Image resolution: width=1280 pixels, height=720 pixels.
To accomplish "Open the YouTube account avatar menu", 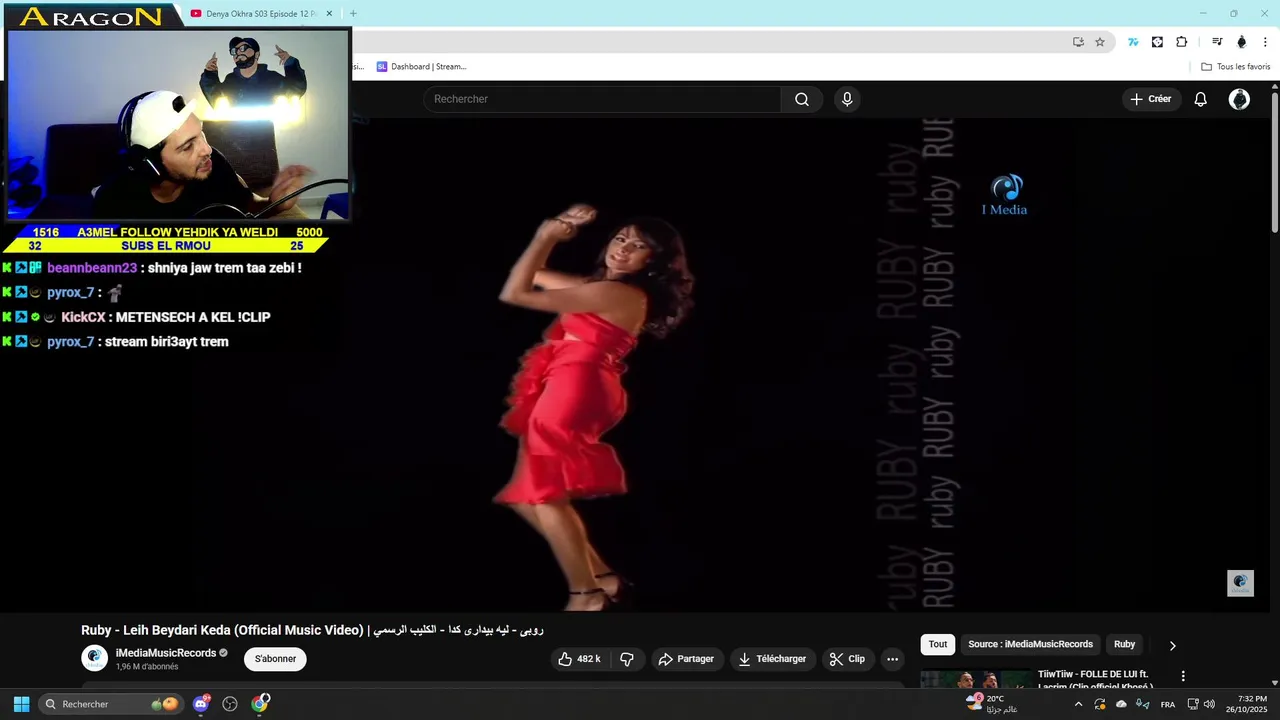I will [1239, 99].
